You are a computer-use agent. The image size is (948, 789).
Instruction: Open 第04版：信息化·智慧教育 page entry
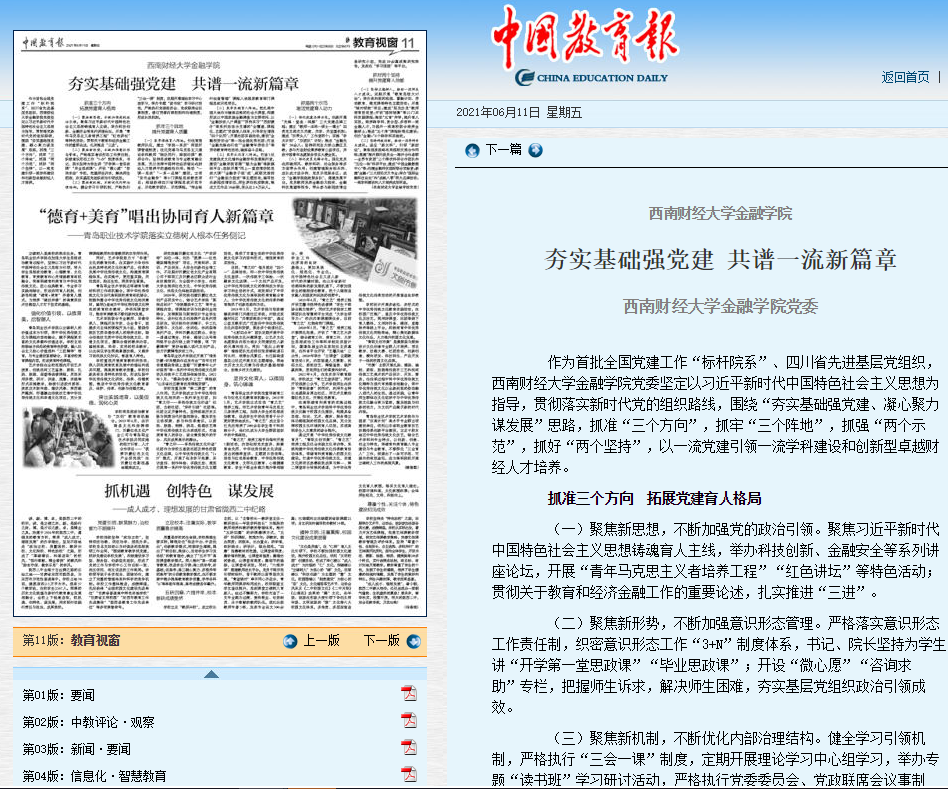point(95,775)
